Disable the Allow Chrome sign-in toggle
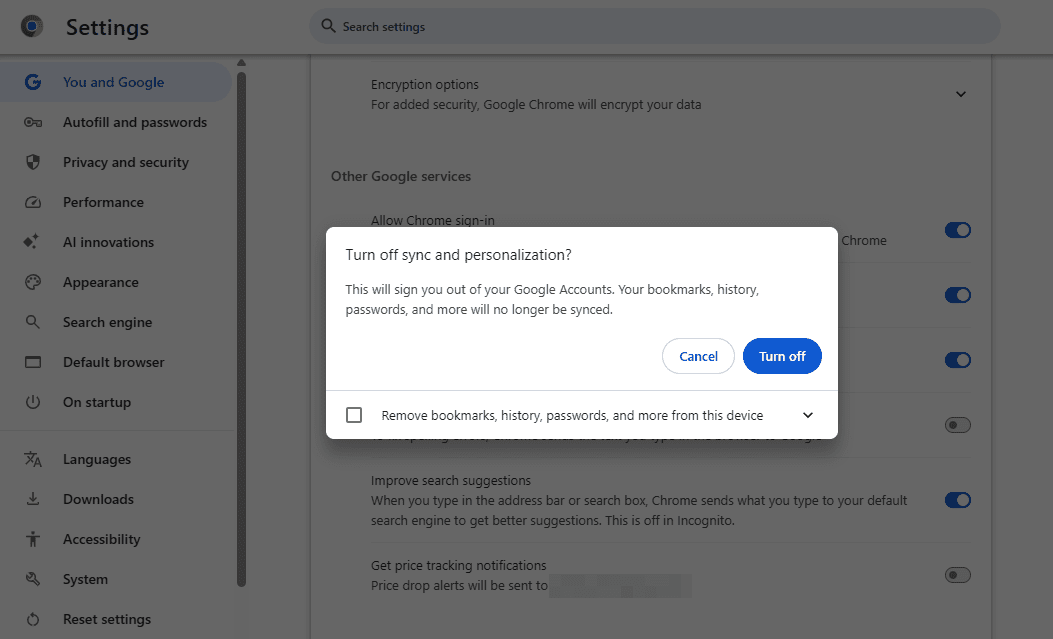The height and width of the screenshot is (639, 1053). [957, 230]
